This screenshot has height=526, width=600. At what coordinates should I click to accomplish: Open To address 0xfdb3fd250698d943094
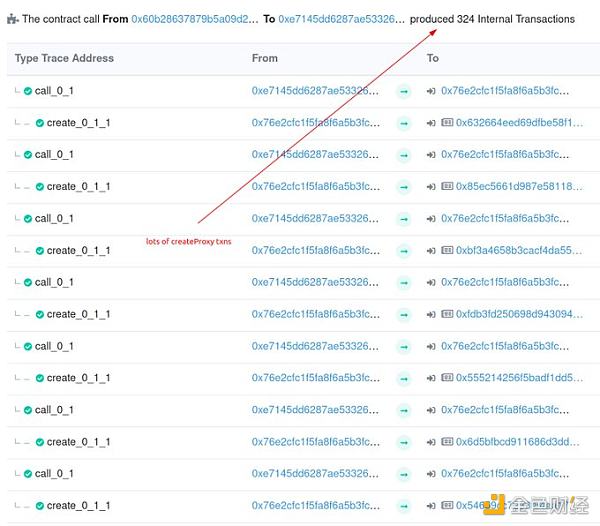(519, 314)
